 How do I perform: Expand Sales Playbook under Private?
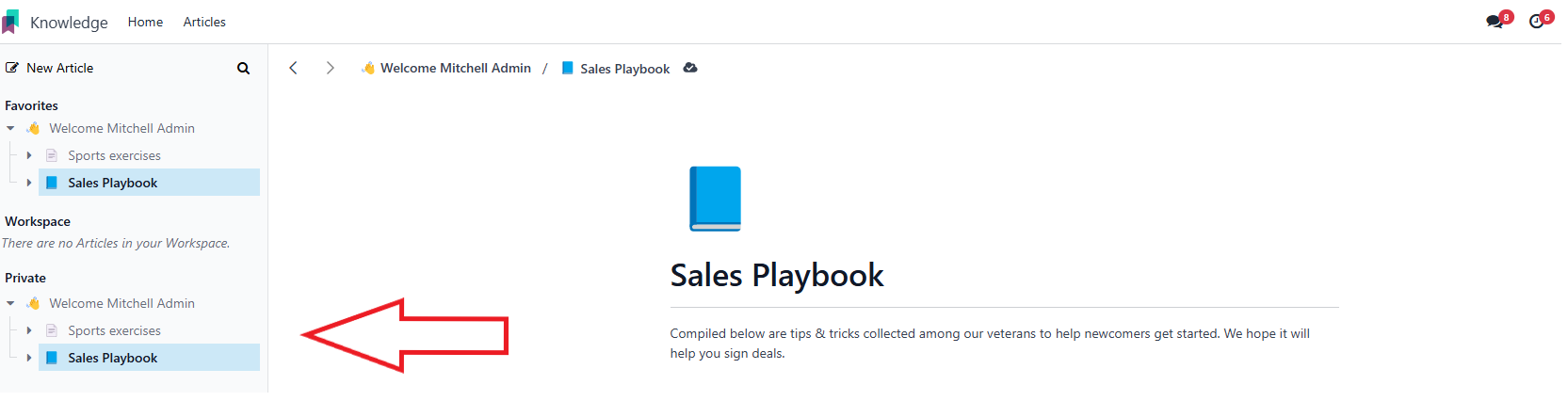coord(29,358)
